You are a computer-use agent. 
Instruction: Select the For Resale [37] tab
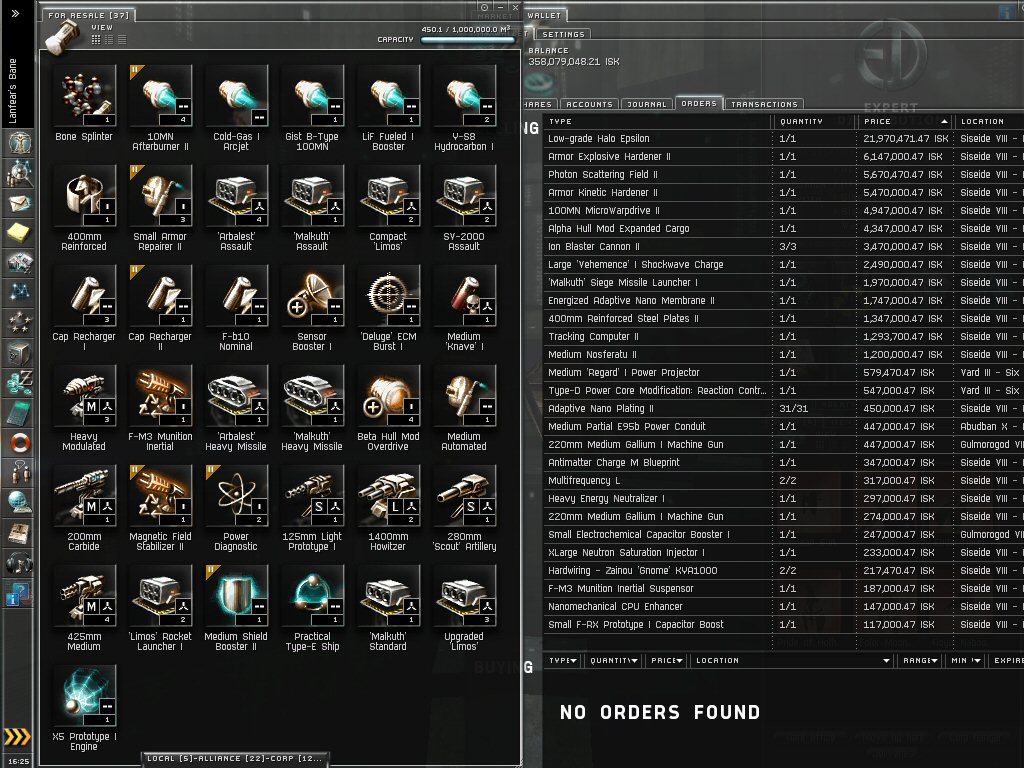tap(88, 15)
